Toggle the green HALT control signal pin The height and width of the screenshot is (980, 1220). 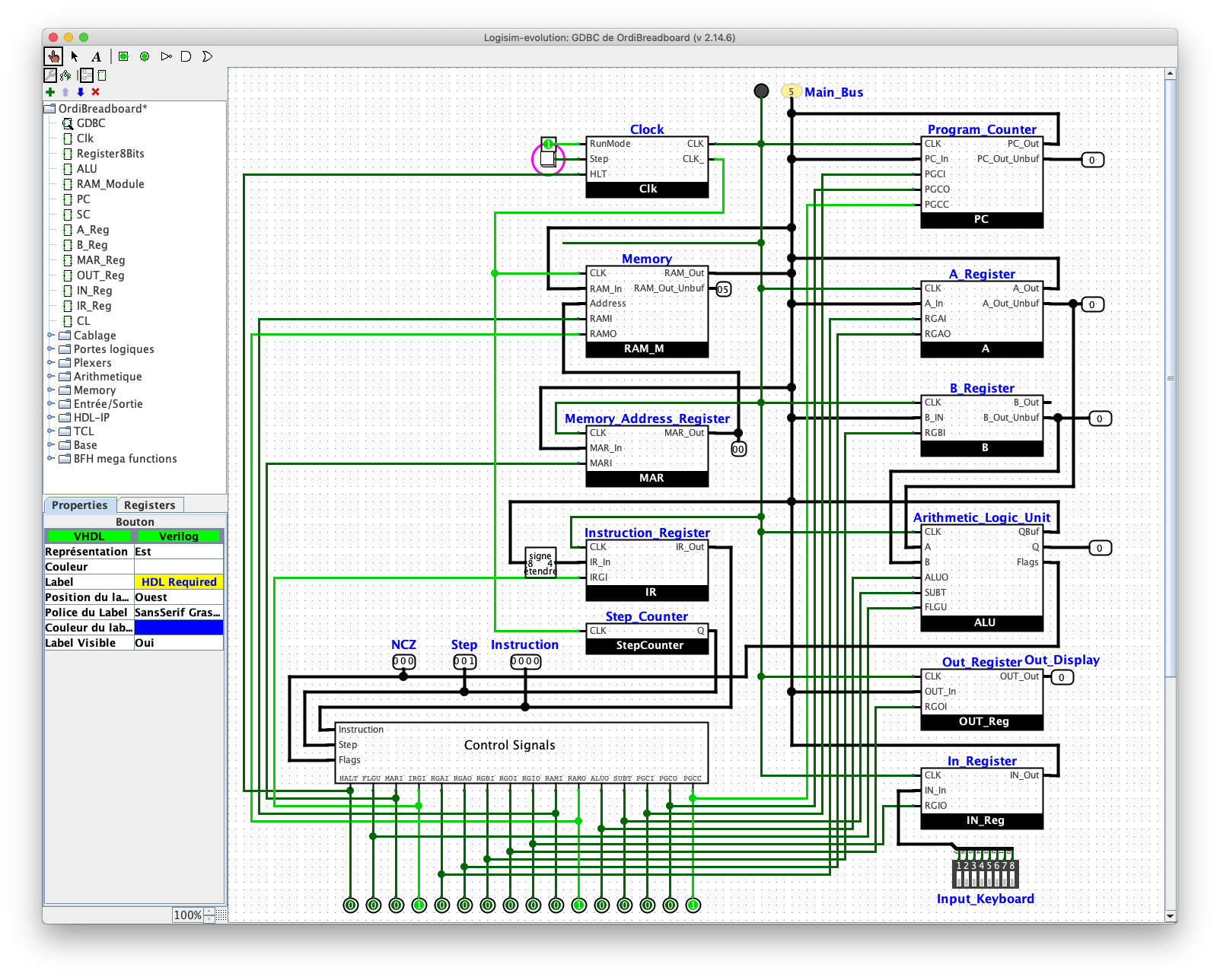click(351, 905)
